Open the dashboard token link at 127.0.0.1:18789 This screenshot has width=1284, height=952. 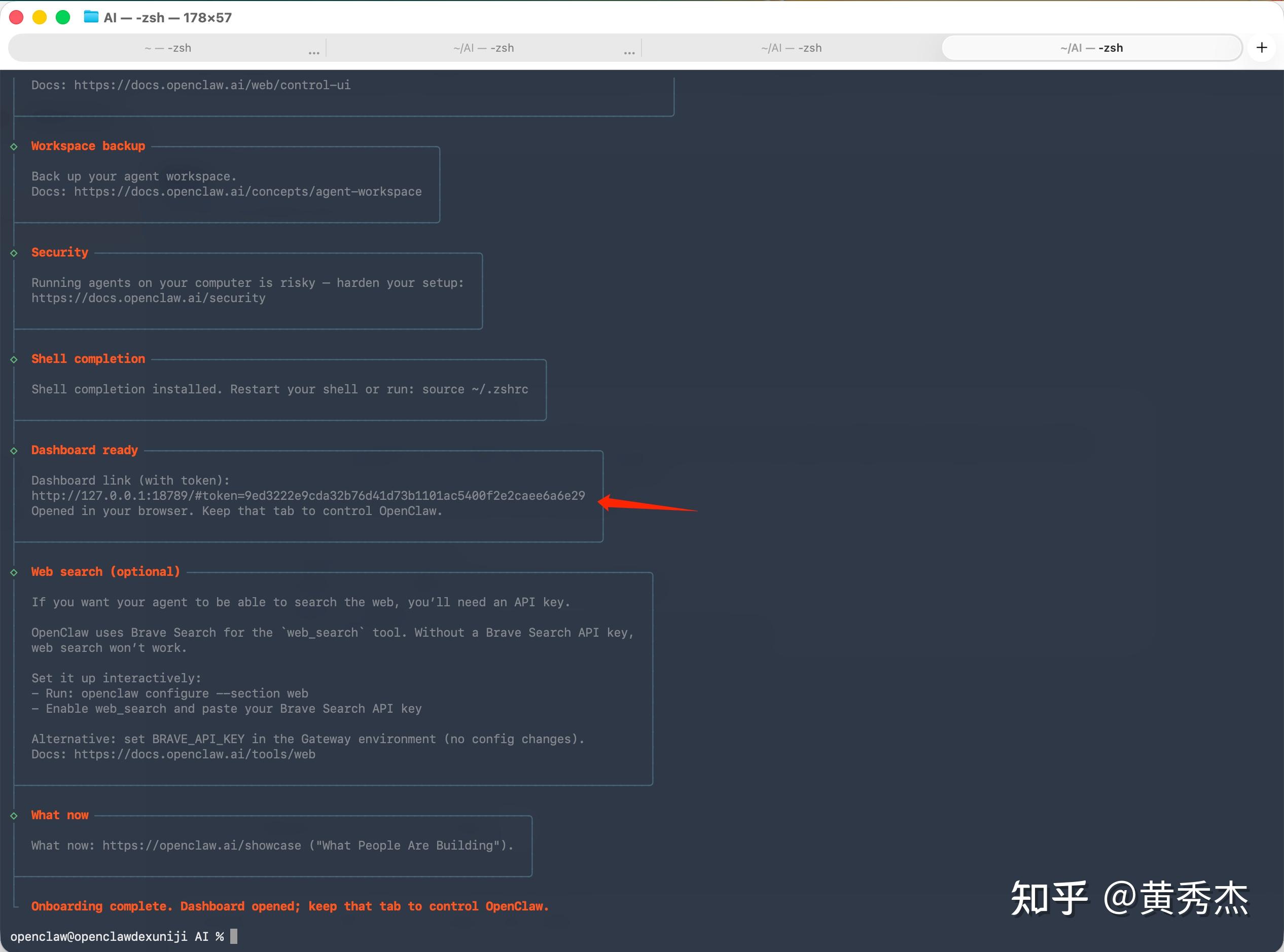pos(308,496)
